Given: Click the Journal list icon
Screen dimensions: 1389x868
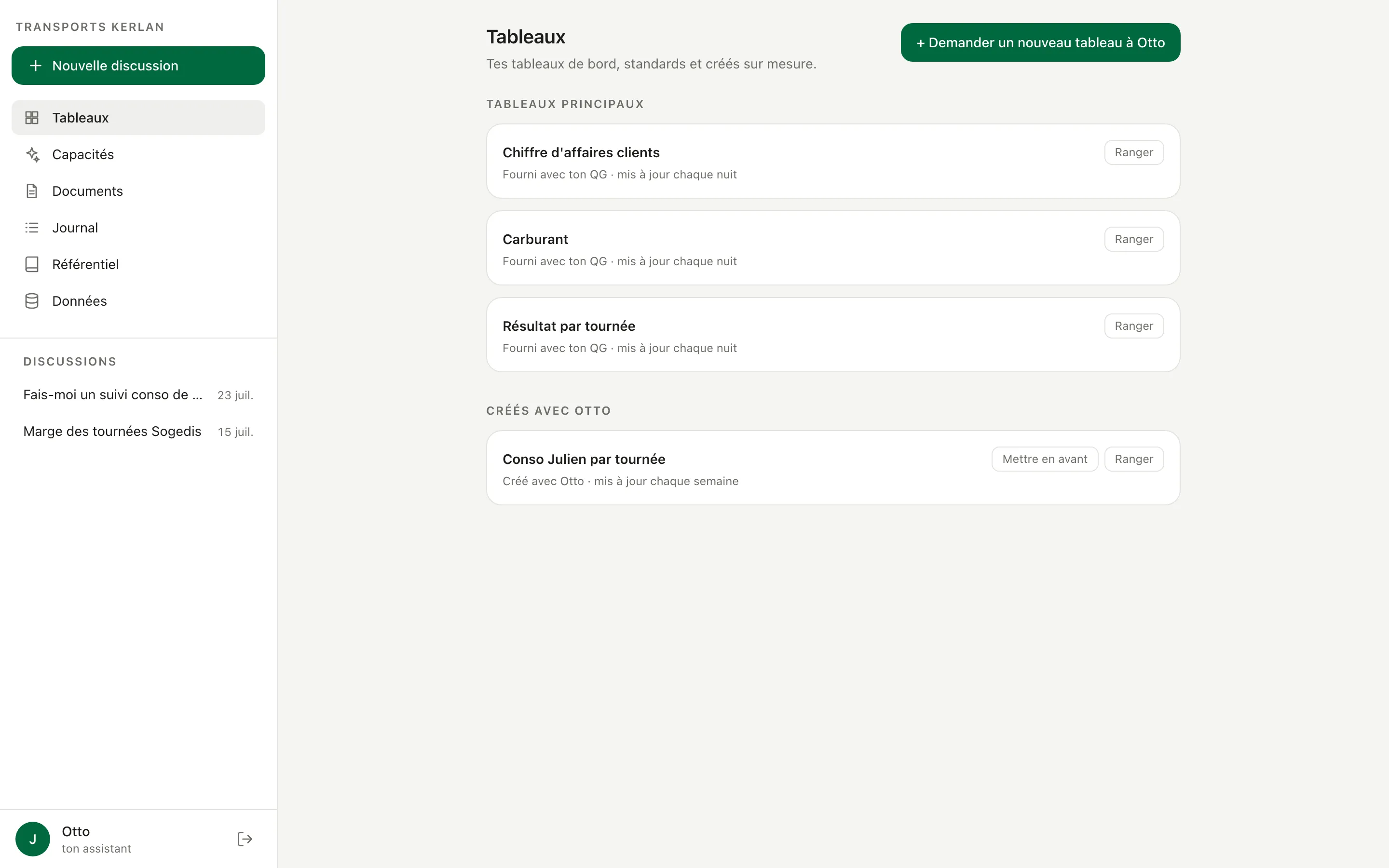Looking at the screenshot, I should click(32, 228).
